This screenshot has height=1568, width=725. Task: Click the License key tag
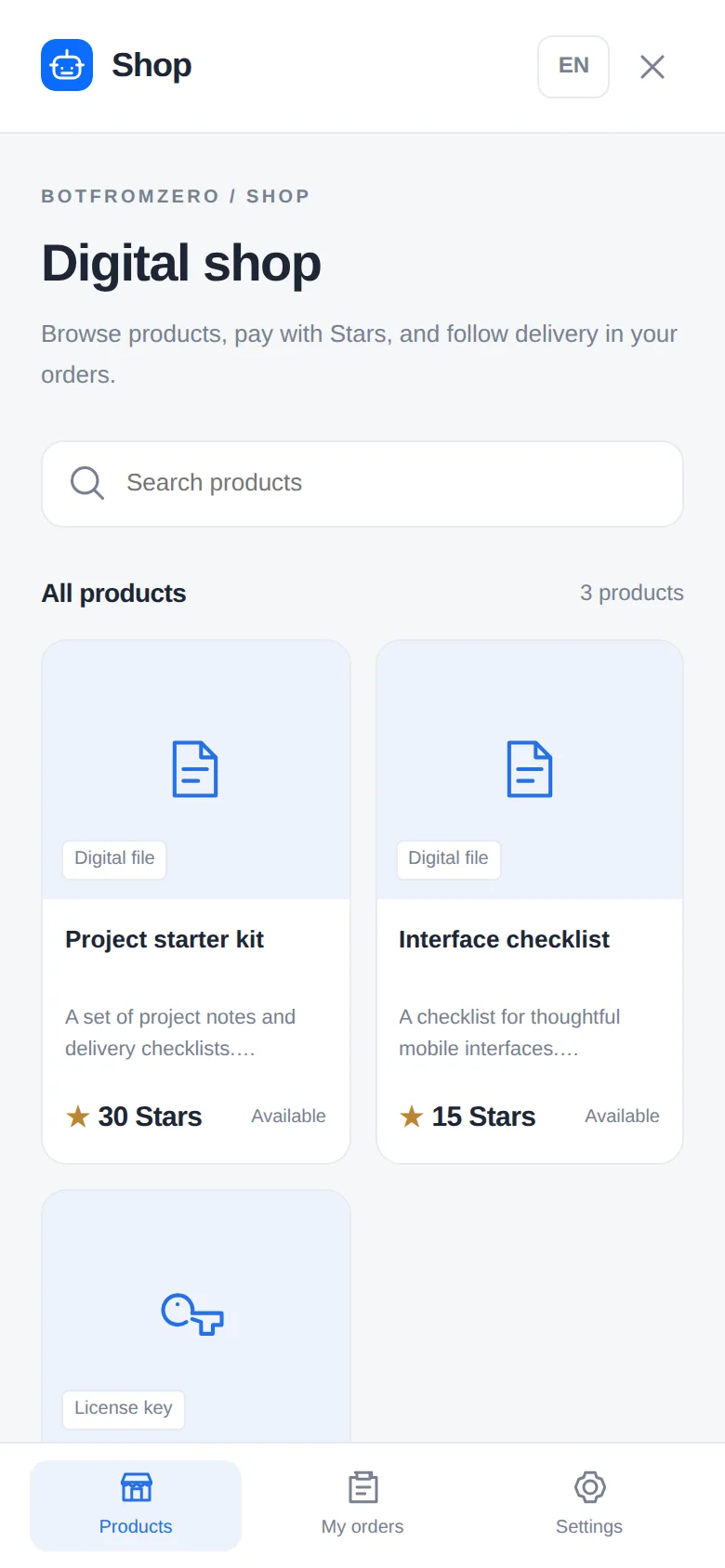[x=124, y=1408]
